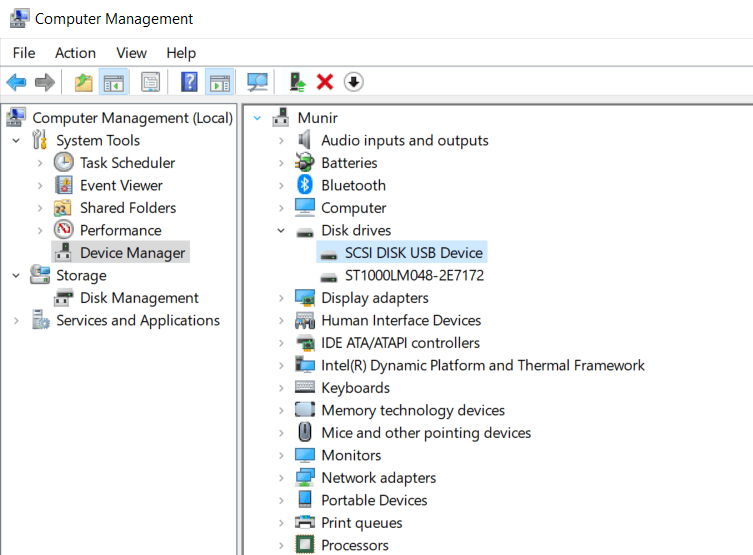753x555 pixels.
Task: Click the red X Uninstall device icon
Action: pyautogui.click(x=325, y=82)
